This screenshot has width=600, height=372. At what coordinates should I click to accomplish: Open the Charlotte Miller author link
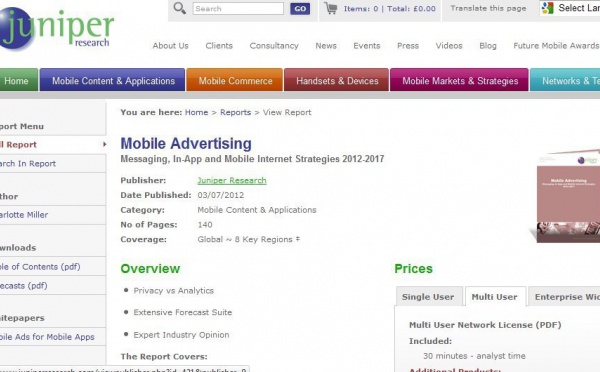point(24,215)
